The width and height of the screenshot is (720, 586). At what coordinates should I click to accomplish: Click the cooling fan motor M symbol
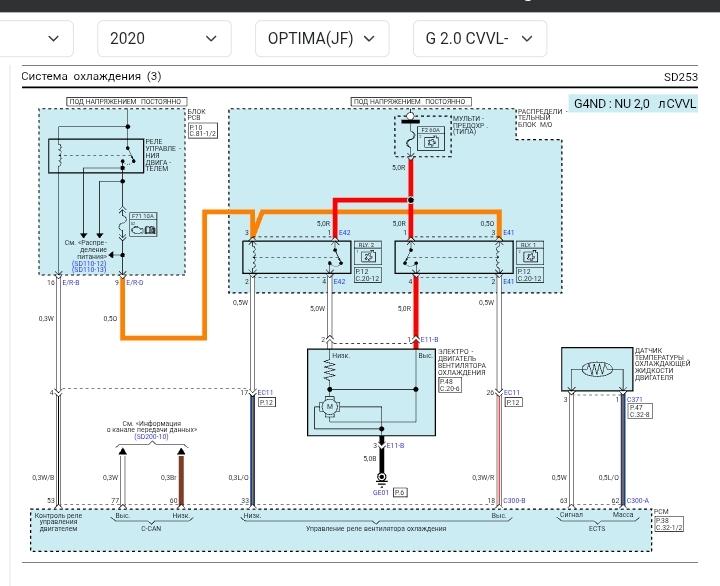tap(329, 407)
